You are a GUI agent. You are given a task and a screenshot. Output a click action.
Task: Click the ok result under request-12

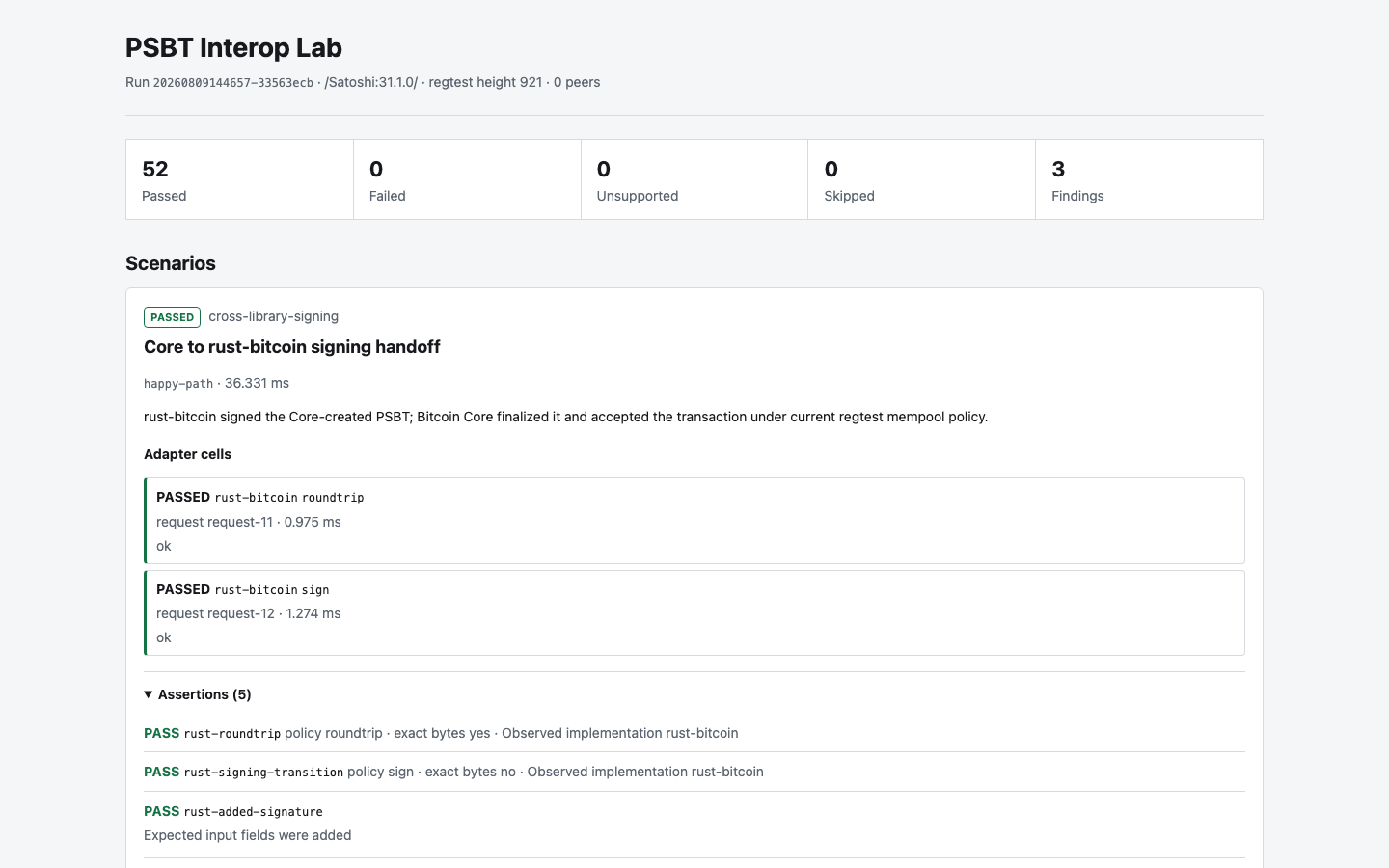pos(164,637)
